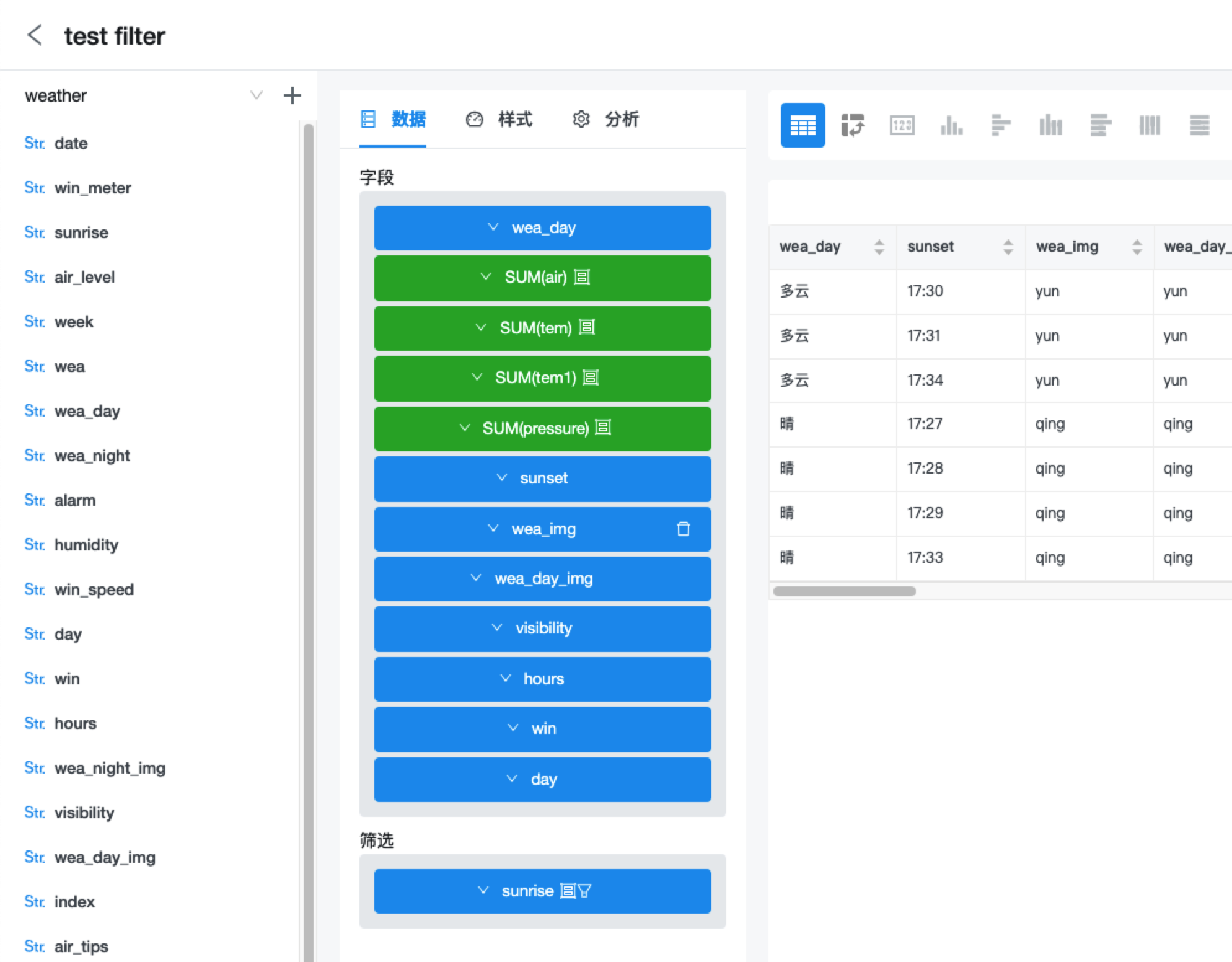The width and height of the screenshot is (1232, 962).
Task: Switch to the 样式 tab
Action: [514, 120]
